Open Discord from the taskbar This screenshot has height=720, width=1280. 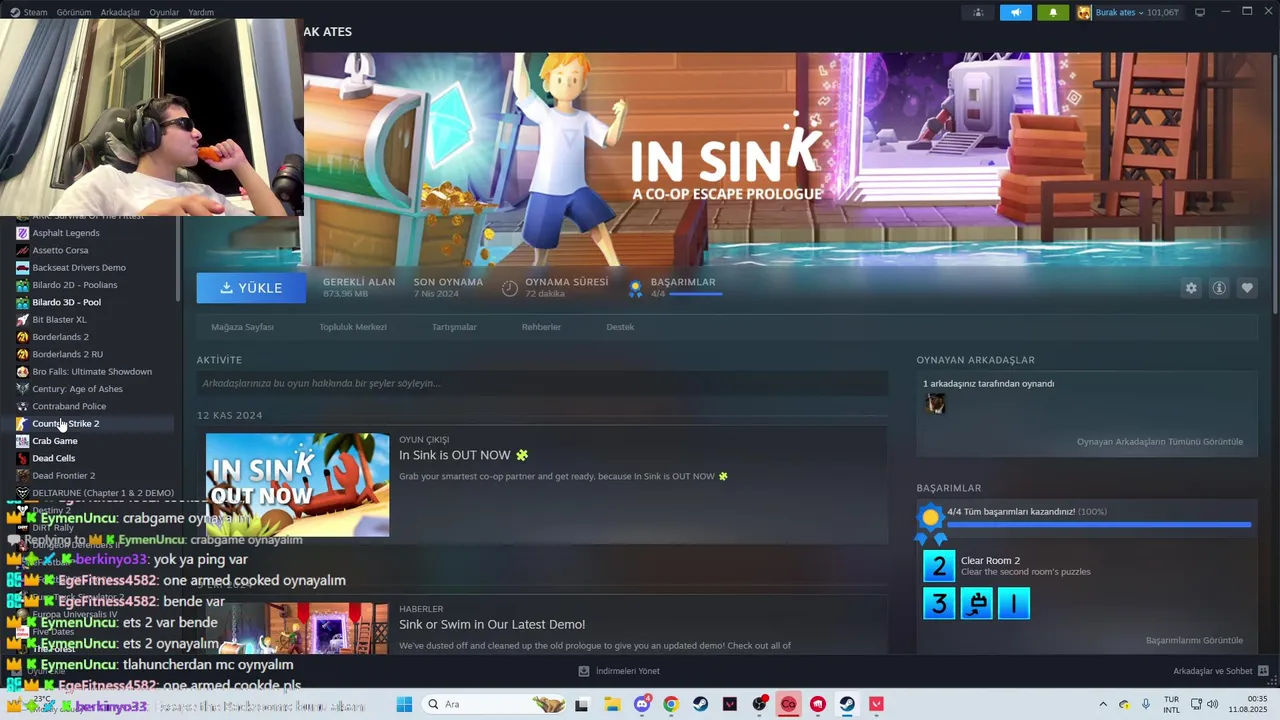pos(642,704)
